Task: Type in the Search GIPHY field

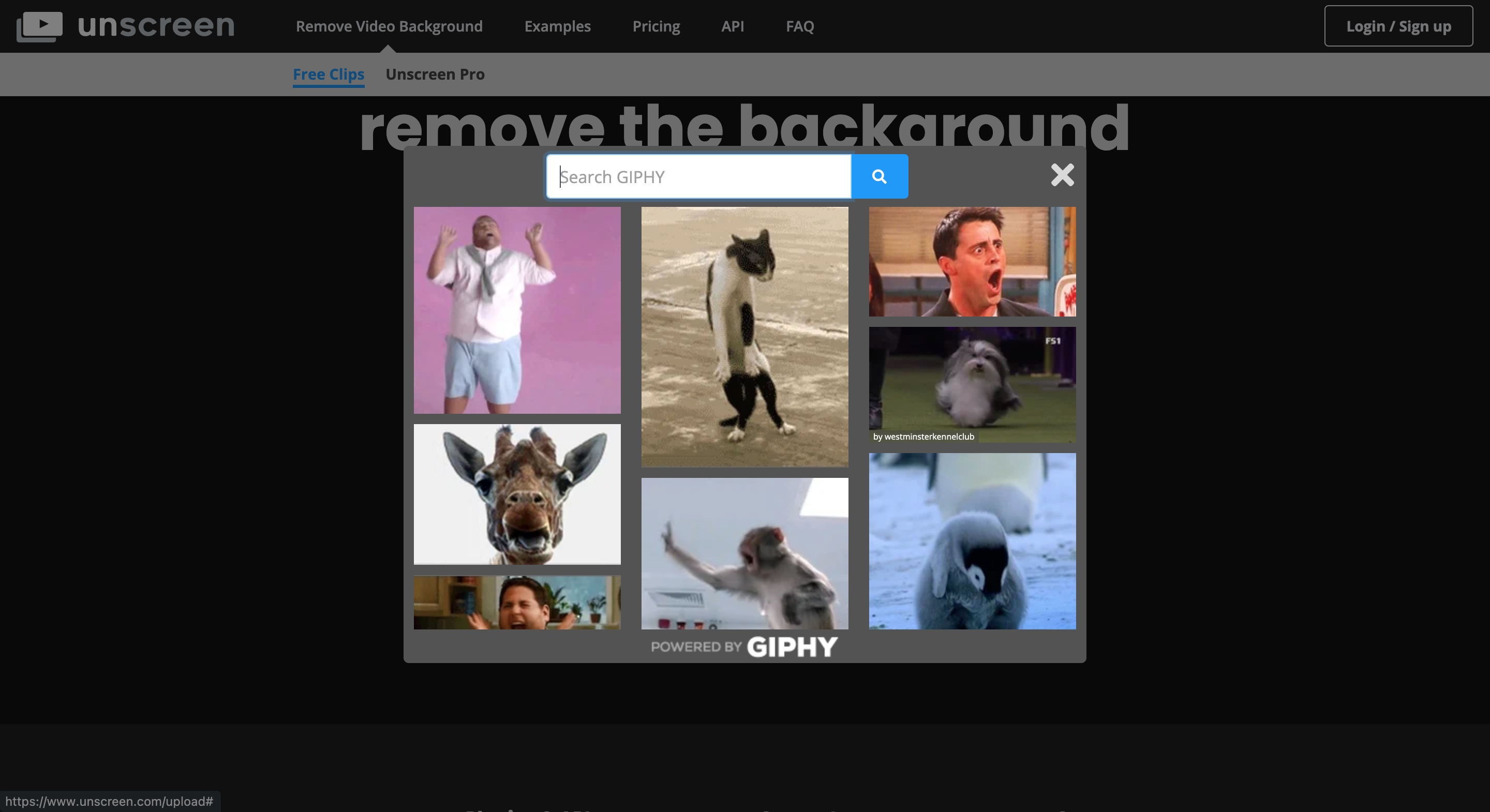Action: 699,176
